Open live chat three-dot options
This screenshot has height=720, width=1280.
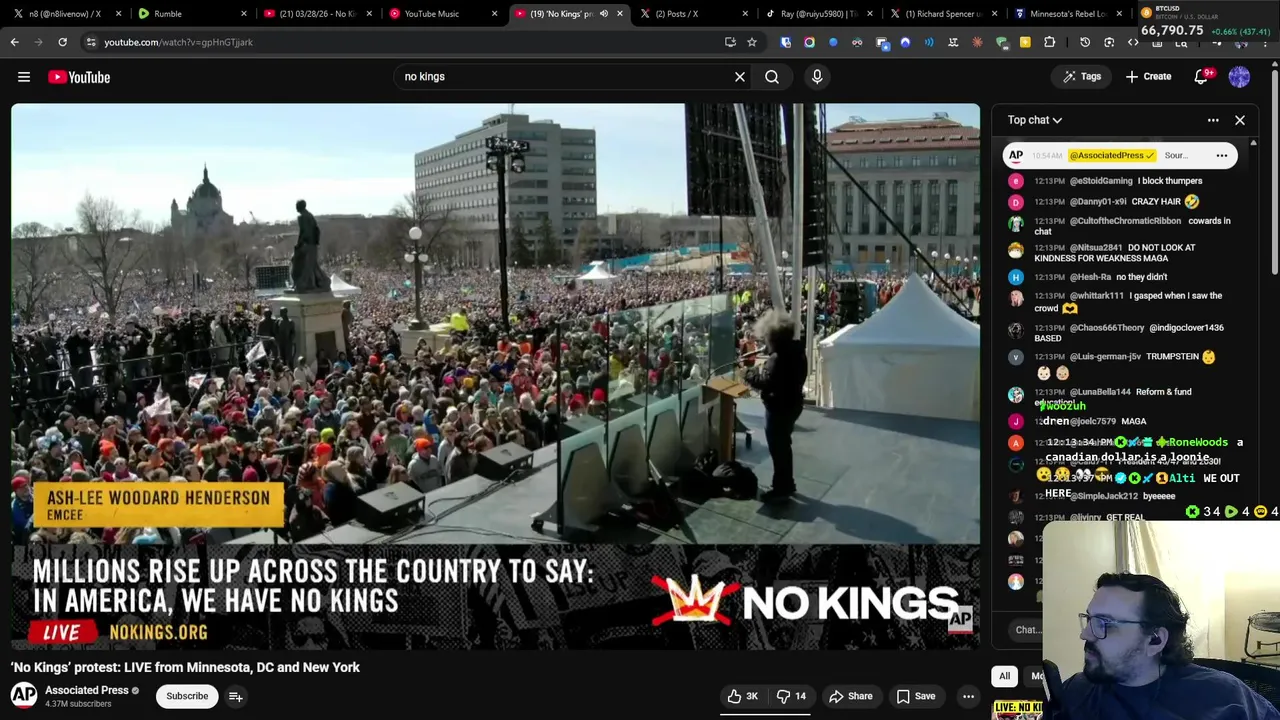click(1213, 120)
